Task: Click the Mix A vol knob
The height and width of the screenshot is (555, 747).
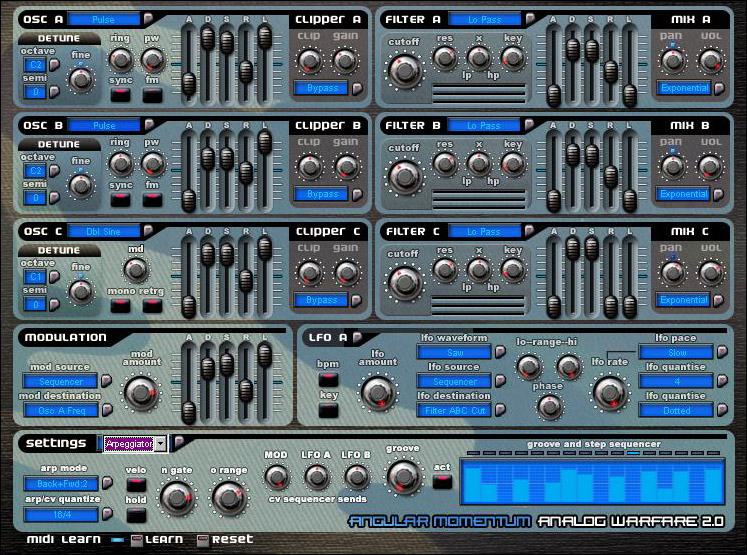Action: coord(710,61)
